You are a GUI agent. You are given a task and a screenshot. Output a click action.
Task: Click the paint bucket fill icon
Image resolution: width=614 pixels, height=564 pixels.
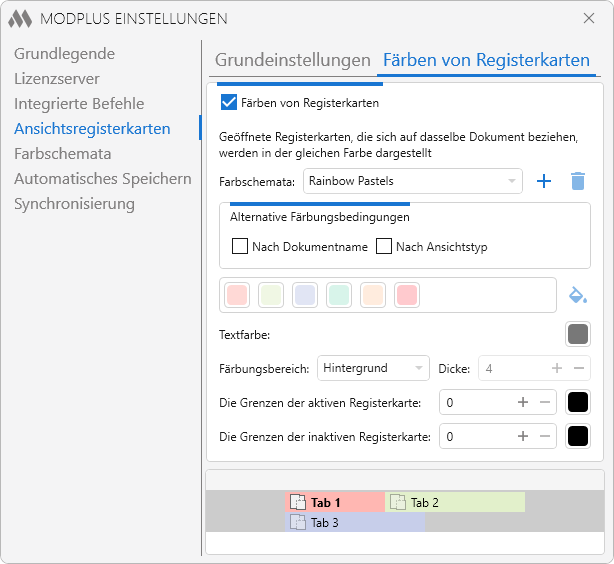[x=578, y=295]
